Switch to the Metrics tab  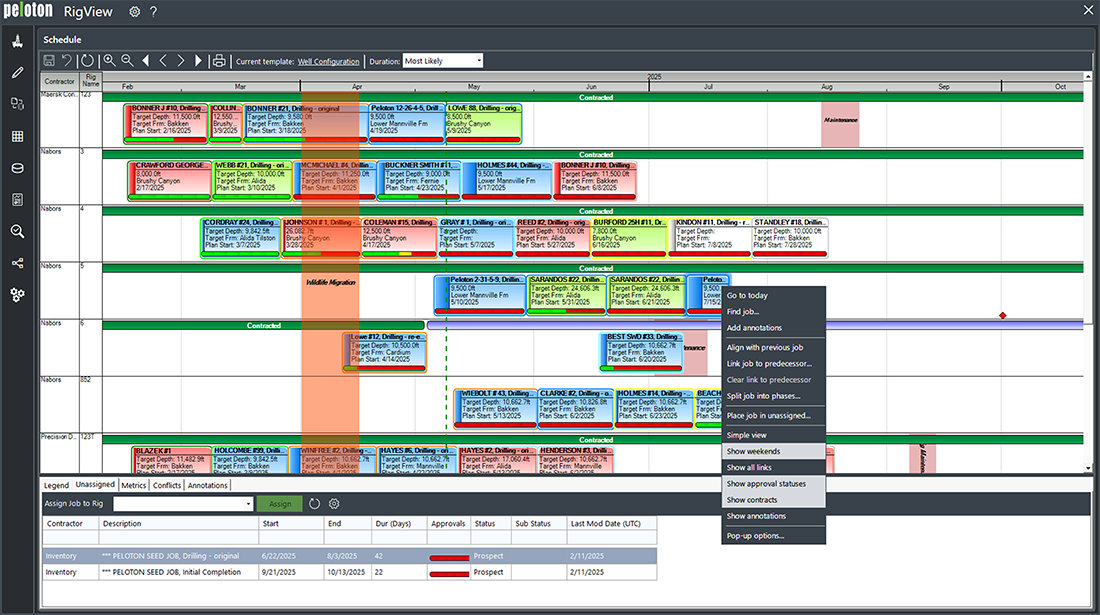tap(134, 485)
